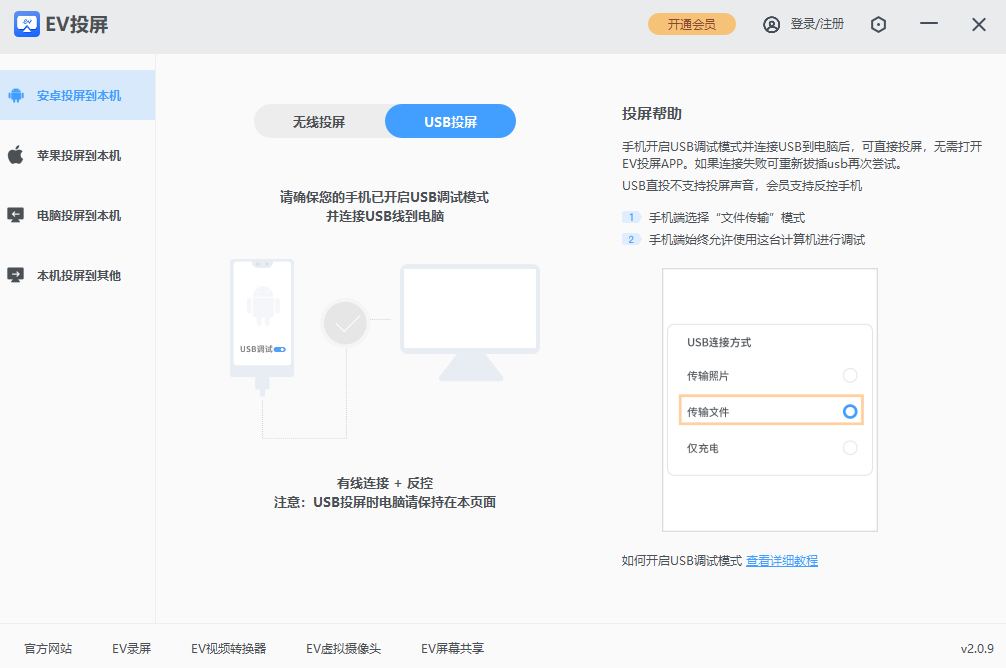Minimize the EV投屏 window
The height and width of the screenshot is (668, 1006).
(x=929, y=25)
